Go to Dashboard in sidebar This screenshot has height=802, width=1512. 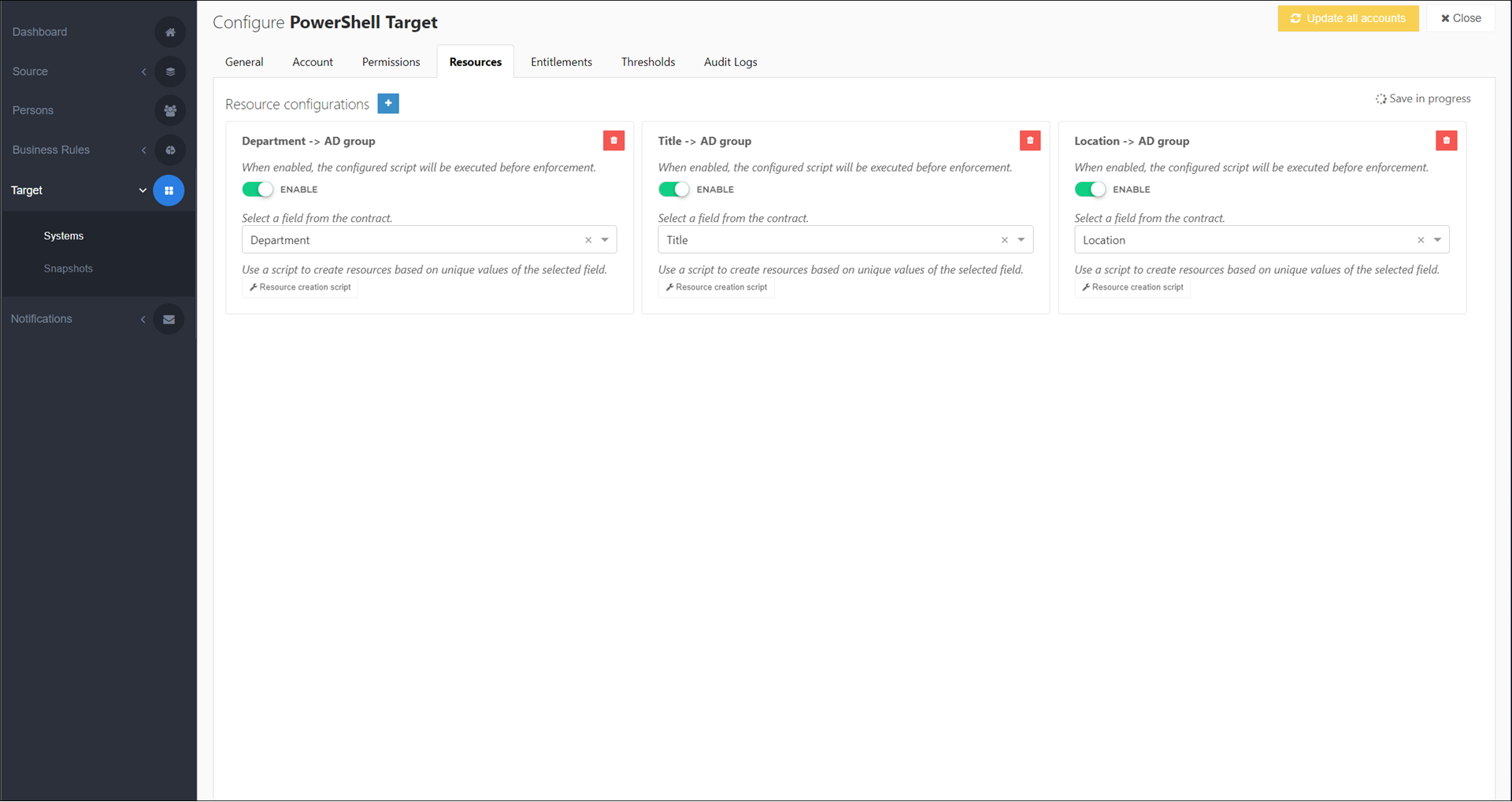(x=39, y=32)
